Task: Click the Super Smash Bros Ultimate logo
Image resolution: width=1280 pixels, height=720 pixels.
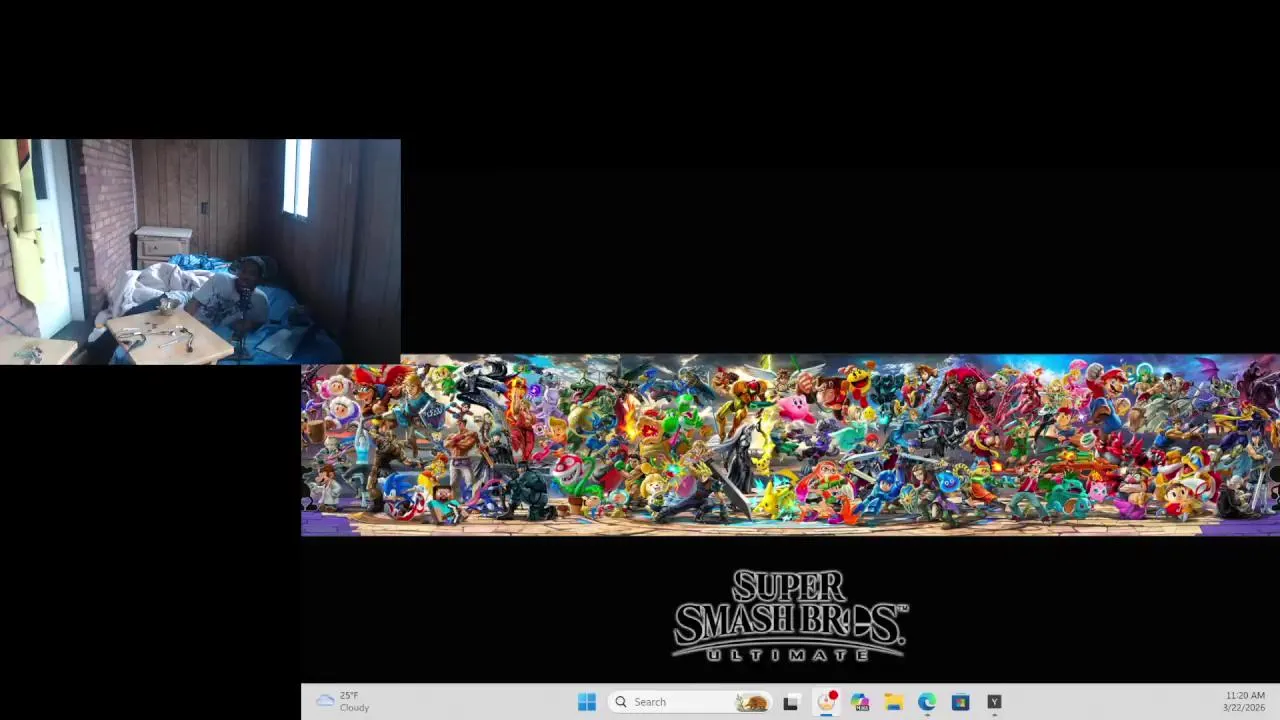Action: tap(790, 615)
